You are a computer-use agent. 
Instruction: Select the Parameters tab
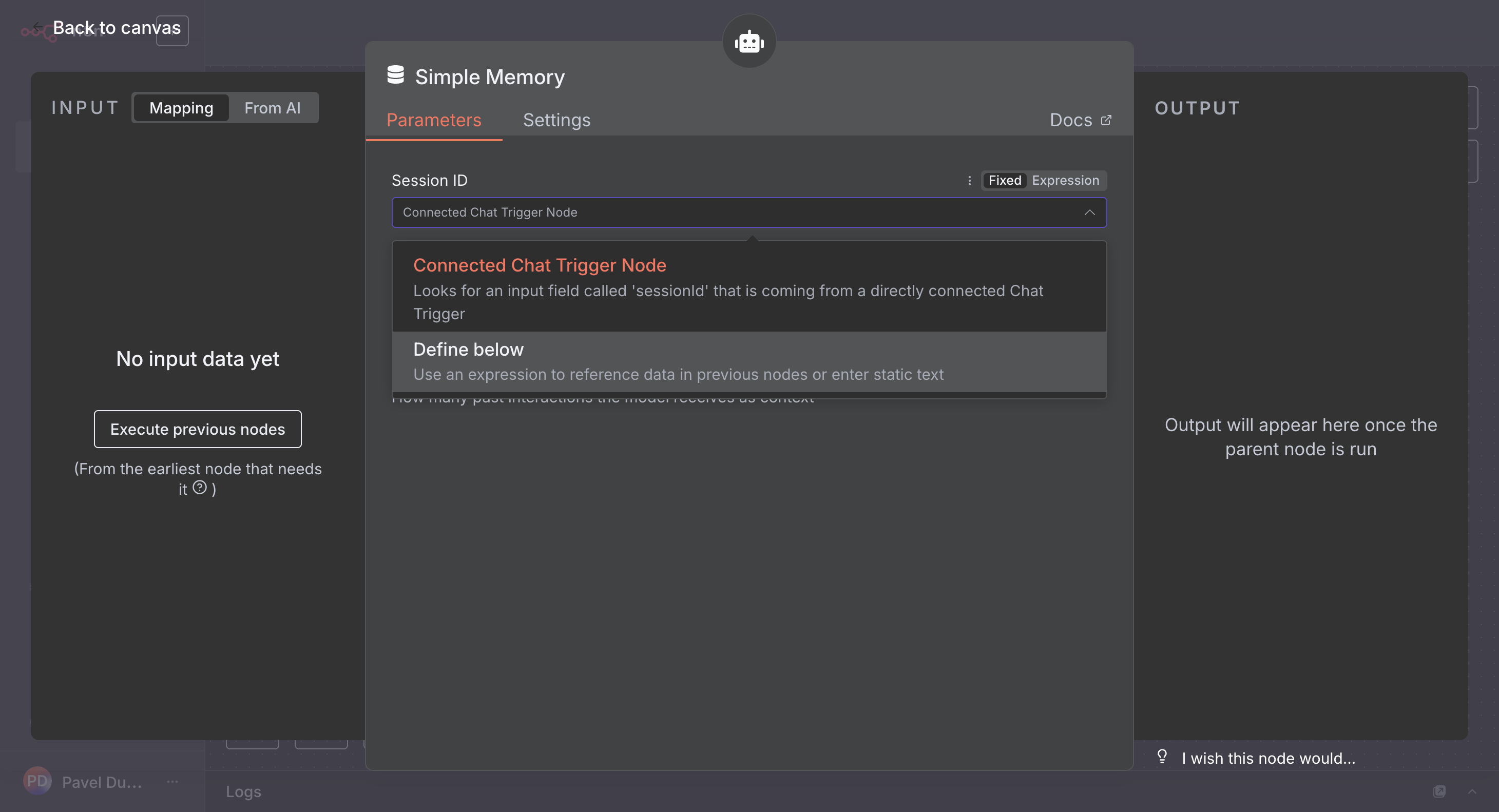[x=433, y=121]
